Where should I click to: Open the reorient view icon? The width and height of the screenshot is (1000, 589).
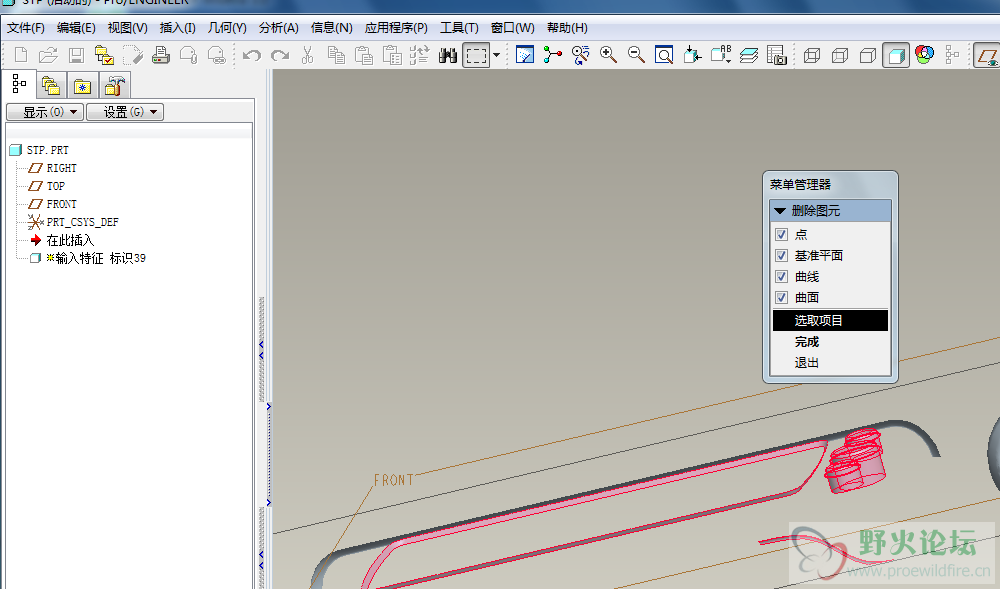(x=692, y=55)
